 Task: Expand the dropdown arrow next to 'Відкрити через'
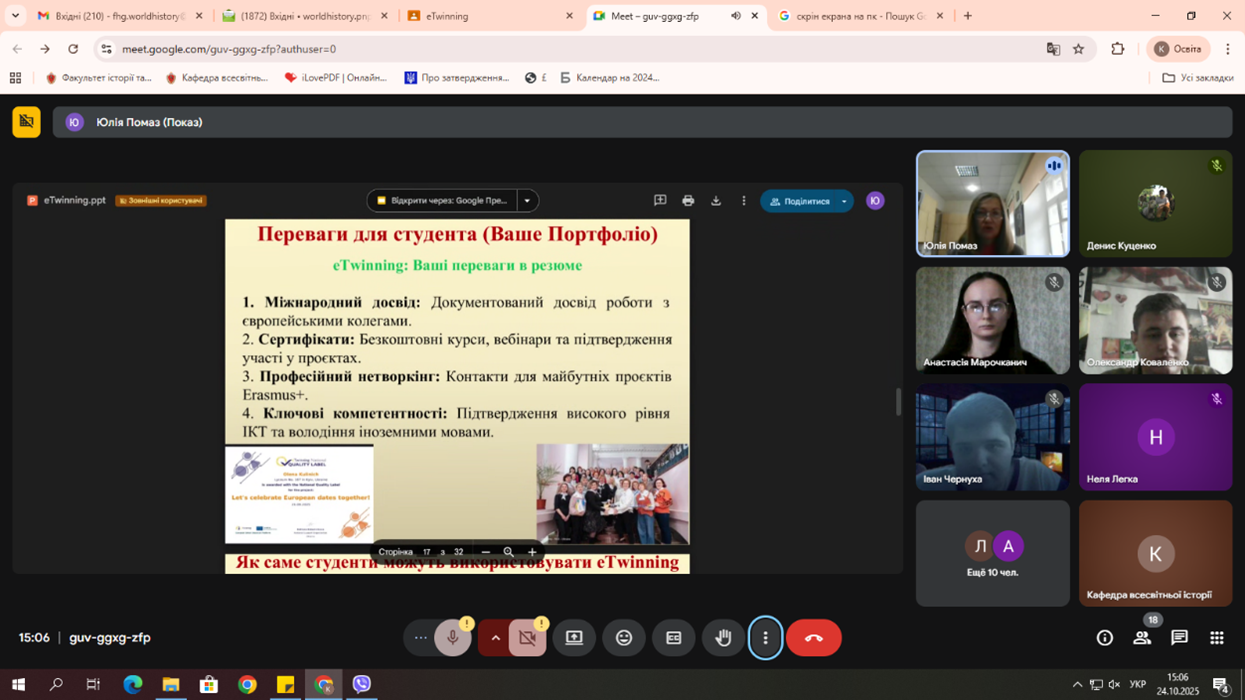(527, 201)
